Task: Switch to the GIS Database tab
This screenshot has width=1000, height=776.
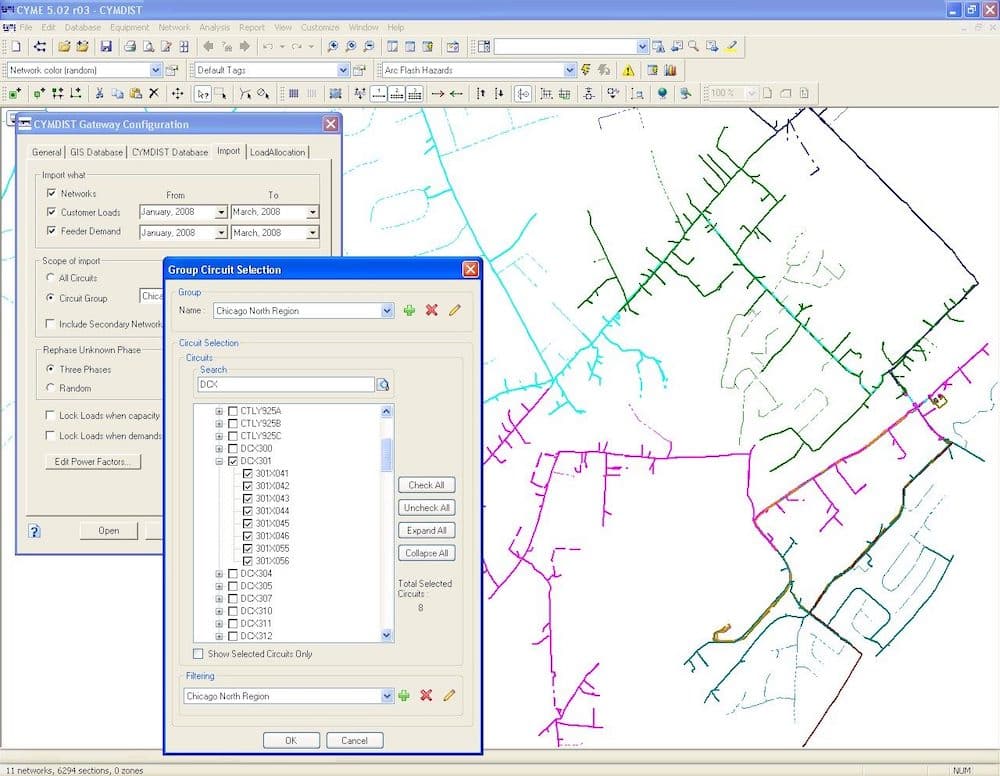Action: (96, 152)
